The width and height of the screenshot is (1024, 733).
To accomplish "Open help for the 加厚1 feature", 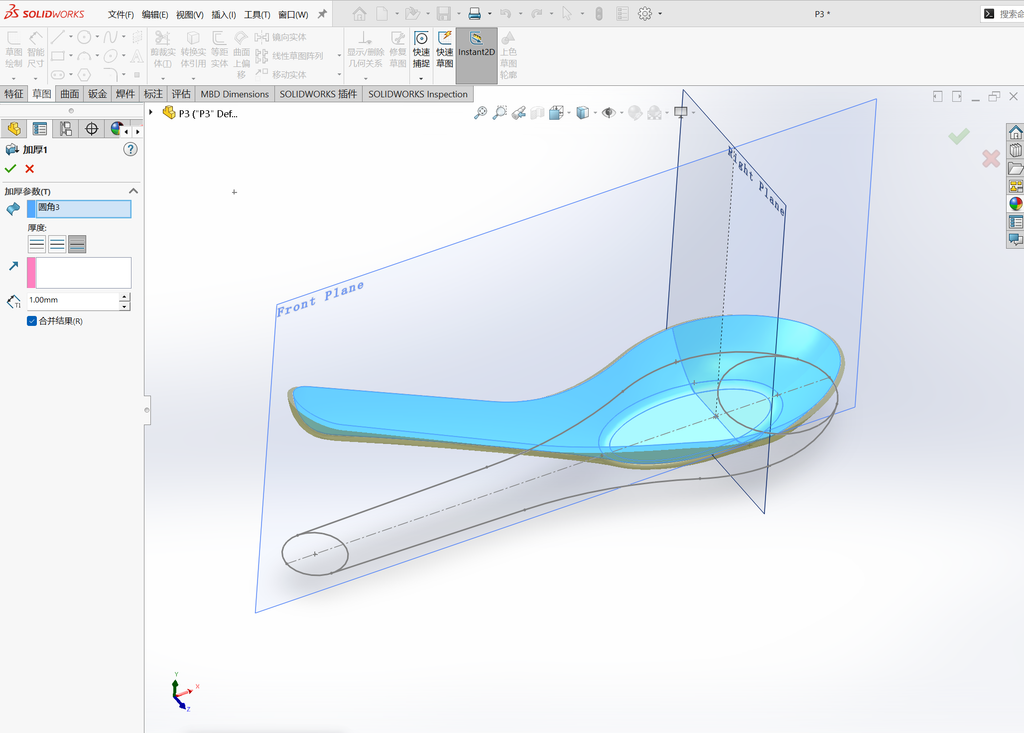I will [131, 150].
